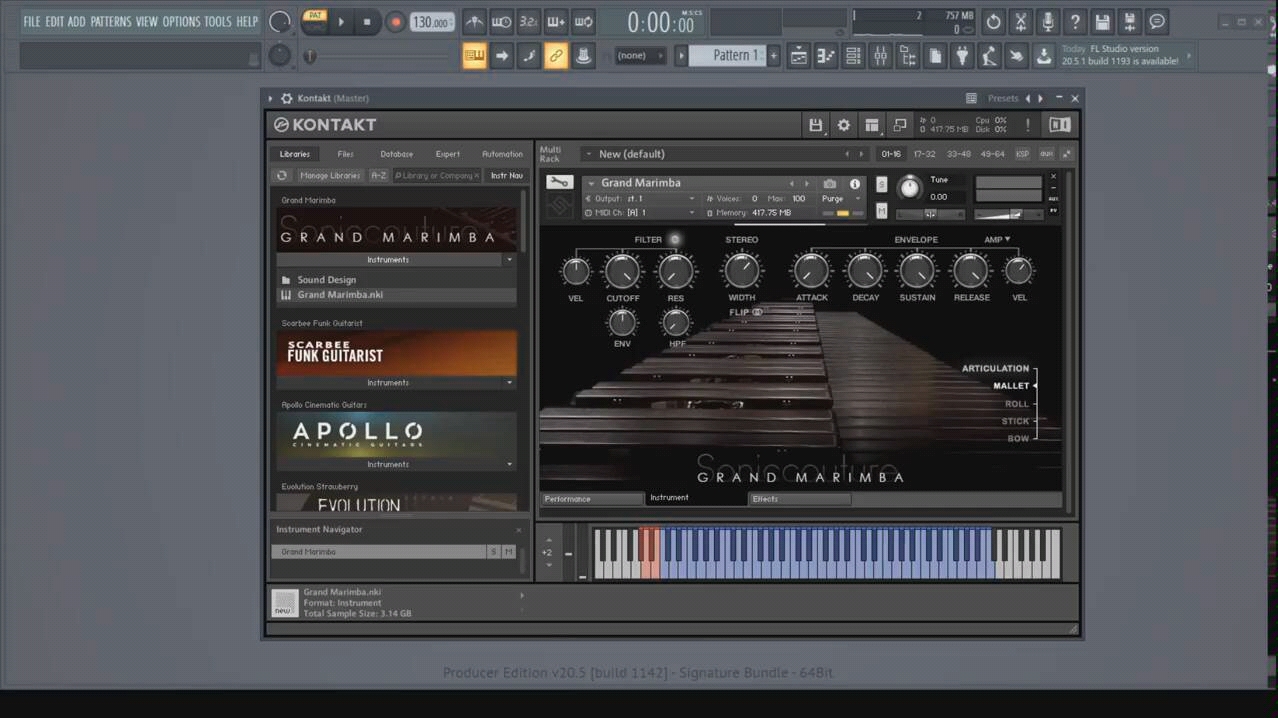The height and width of the screenshot is (718, 1278).
Task: Toggle the FILTER on/off button
Action: click(675, 240)
